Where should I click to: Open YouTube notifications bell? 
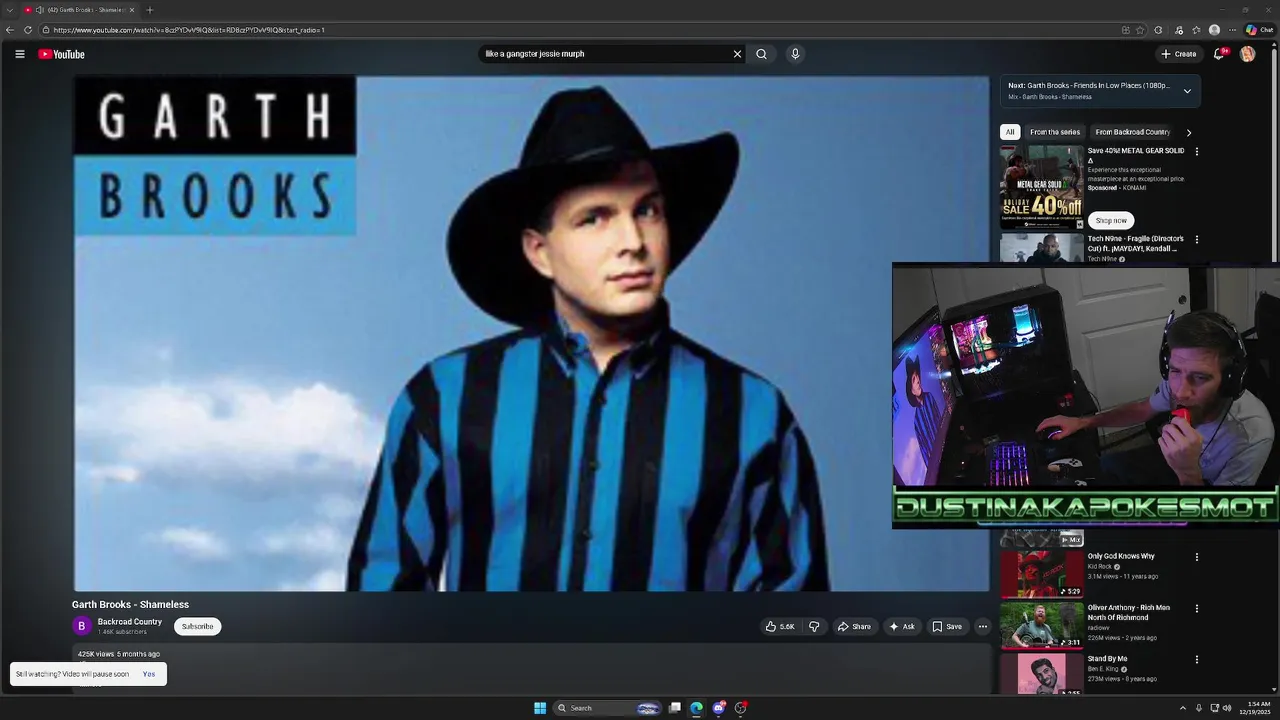(1219, 54)
